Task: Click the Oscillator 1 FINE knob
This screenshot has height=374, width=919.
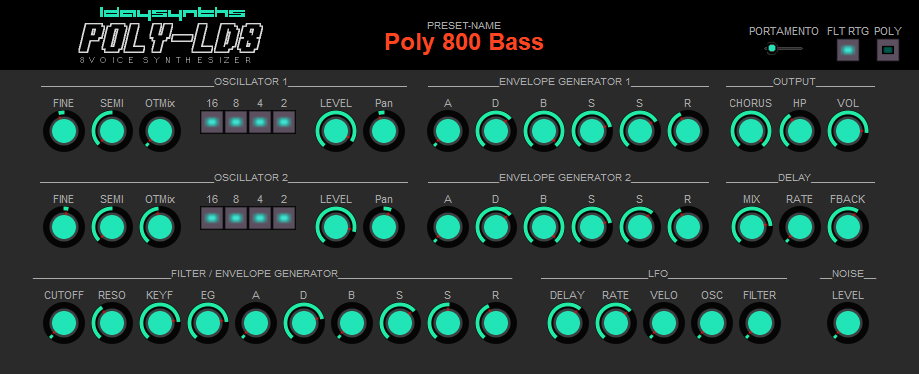Action: pyautogui.click(x=64, y=131)
